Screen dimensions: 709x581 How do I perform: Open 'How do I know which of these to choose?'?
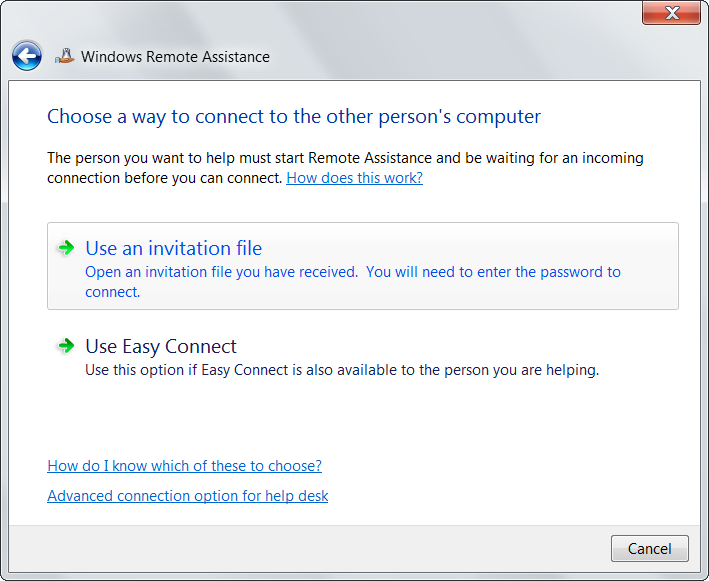[x=184, y=466]
